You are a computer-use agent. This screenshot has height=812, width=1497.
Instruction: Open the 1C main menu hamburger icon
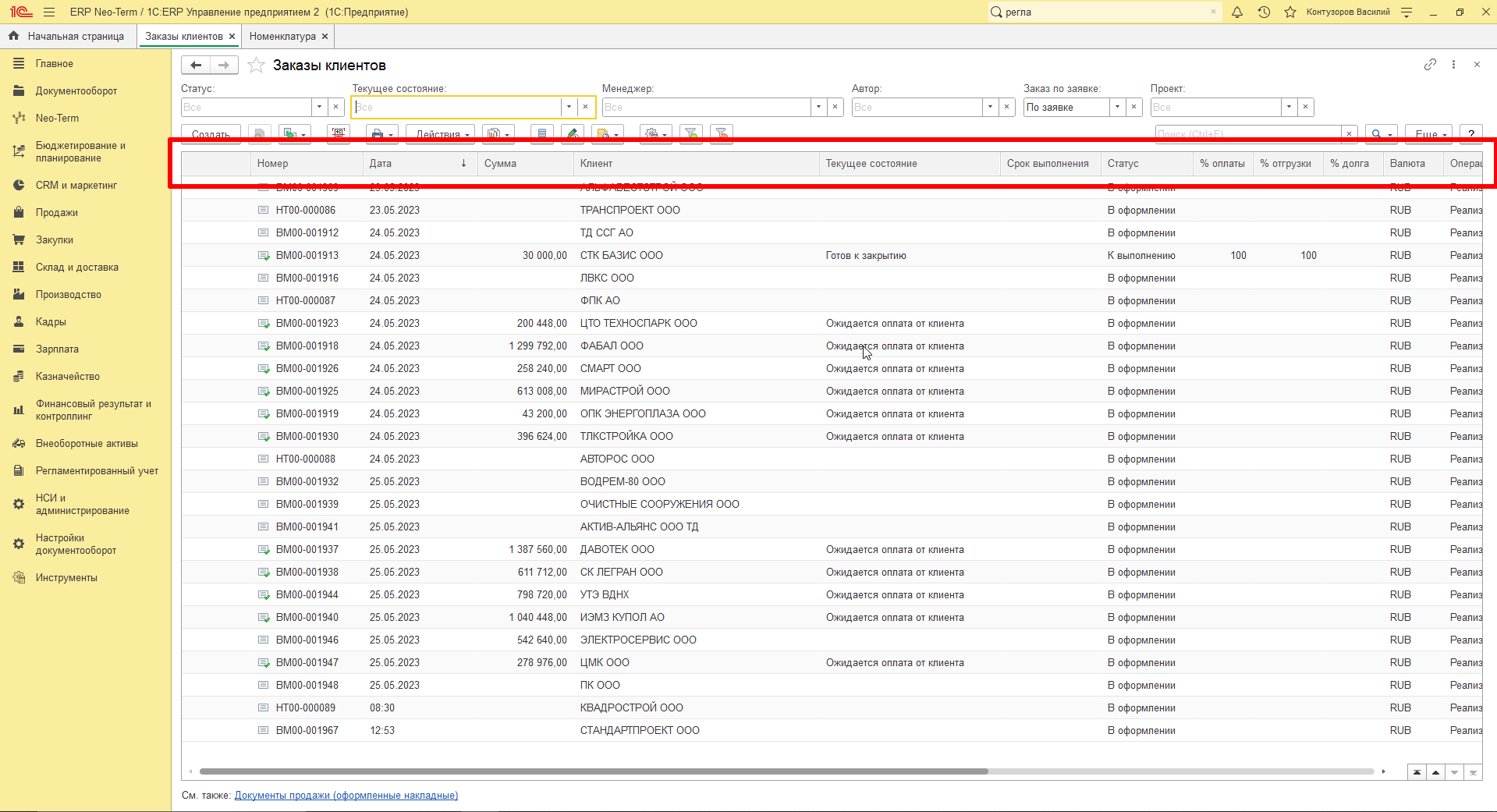49,12
